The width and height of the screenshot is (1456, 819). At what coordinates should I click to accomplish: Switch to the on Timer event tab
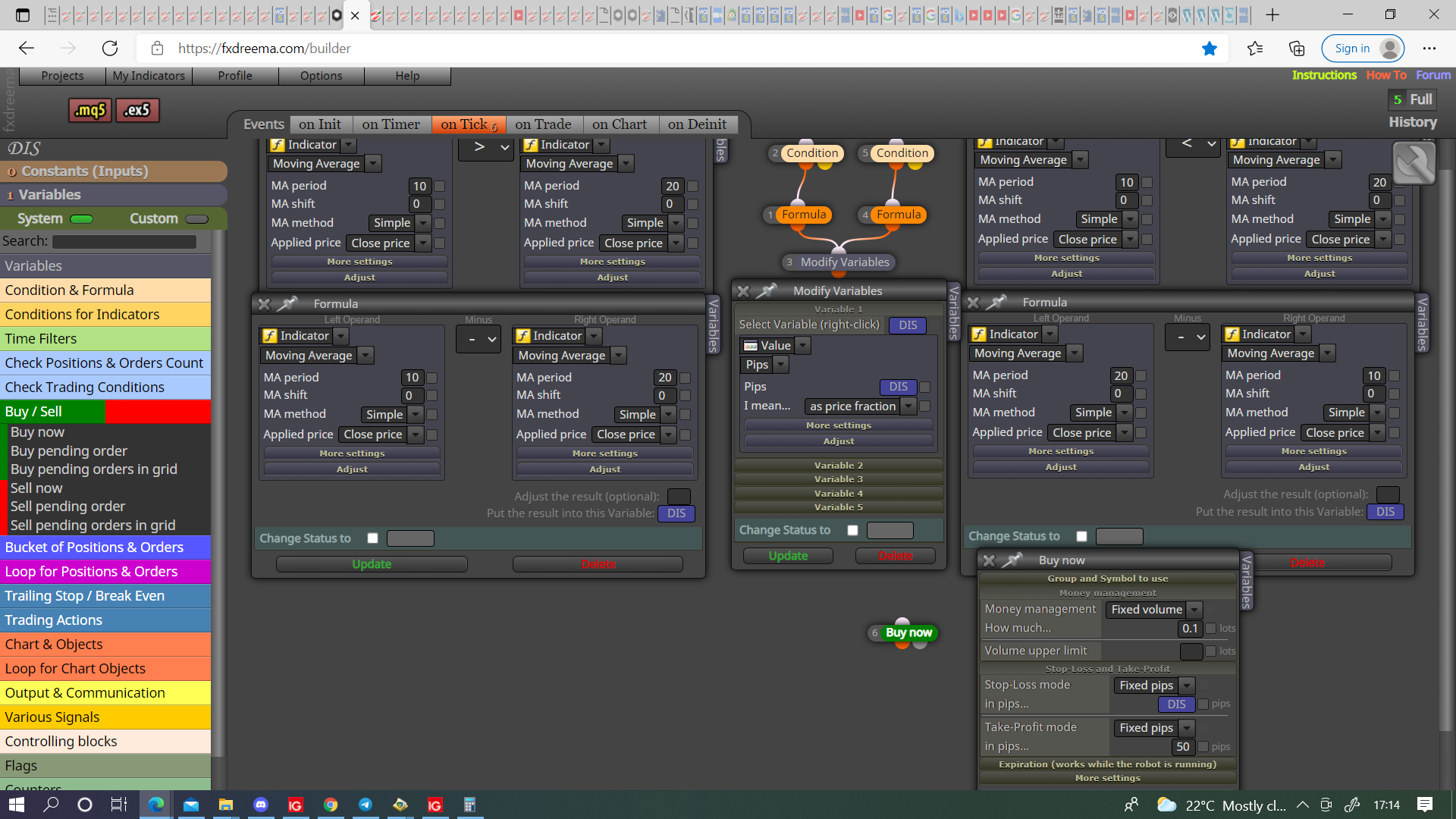[x=391, y=124]
